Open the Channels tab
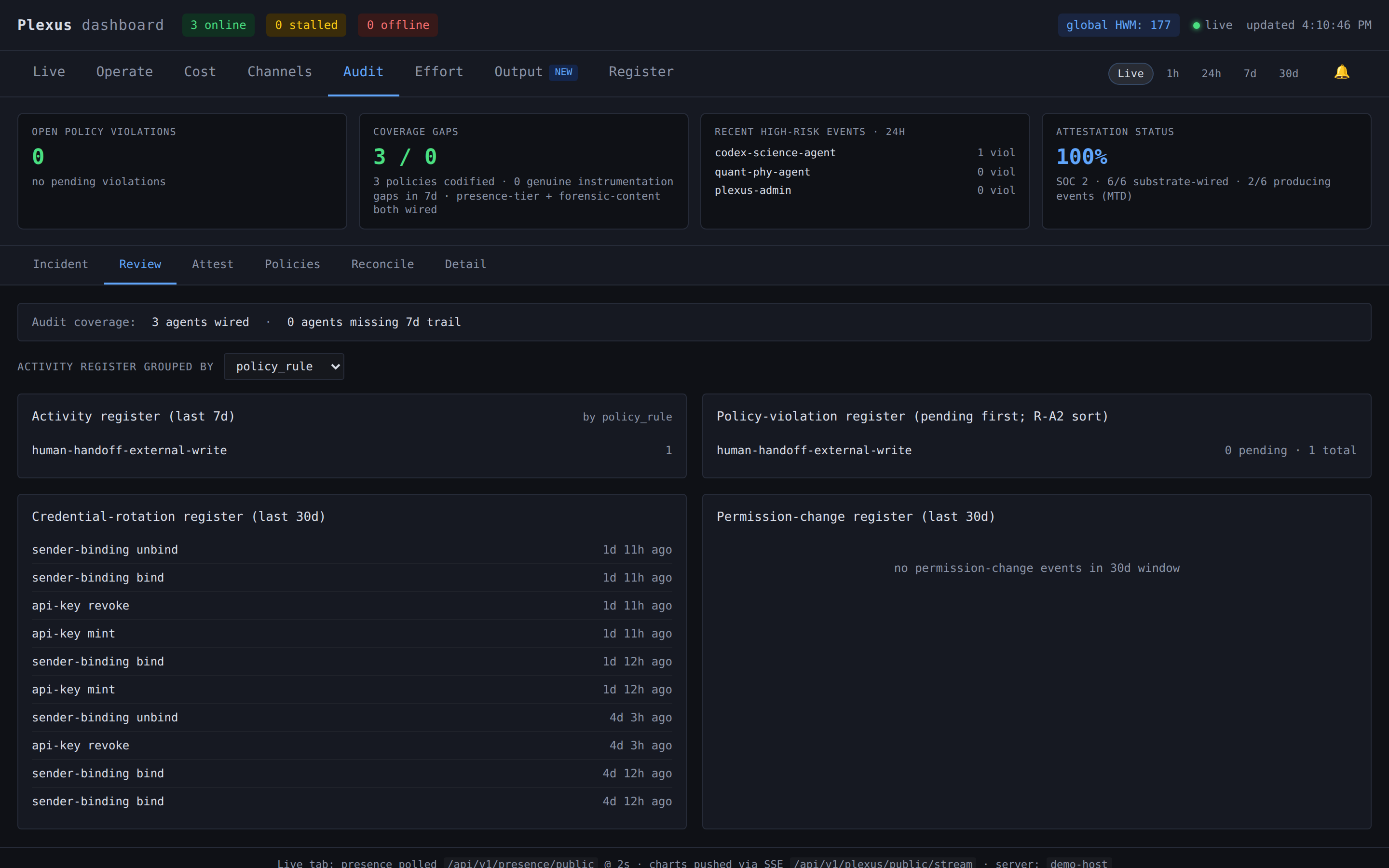1389x868 pixels. point(280,72)
